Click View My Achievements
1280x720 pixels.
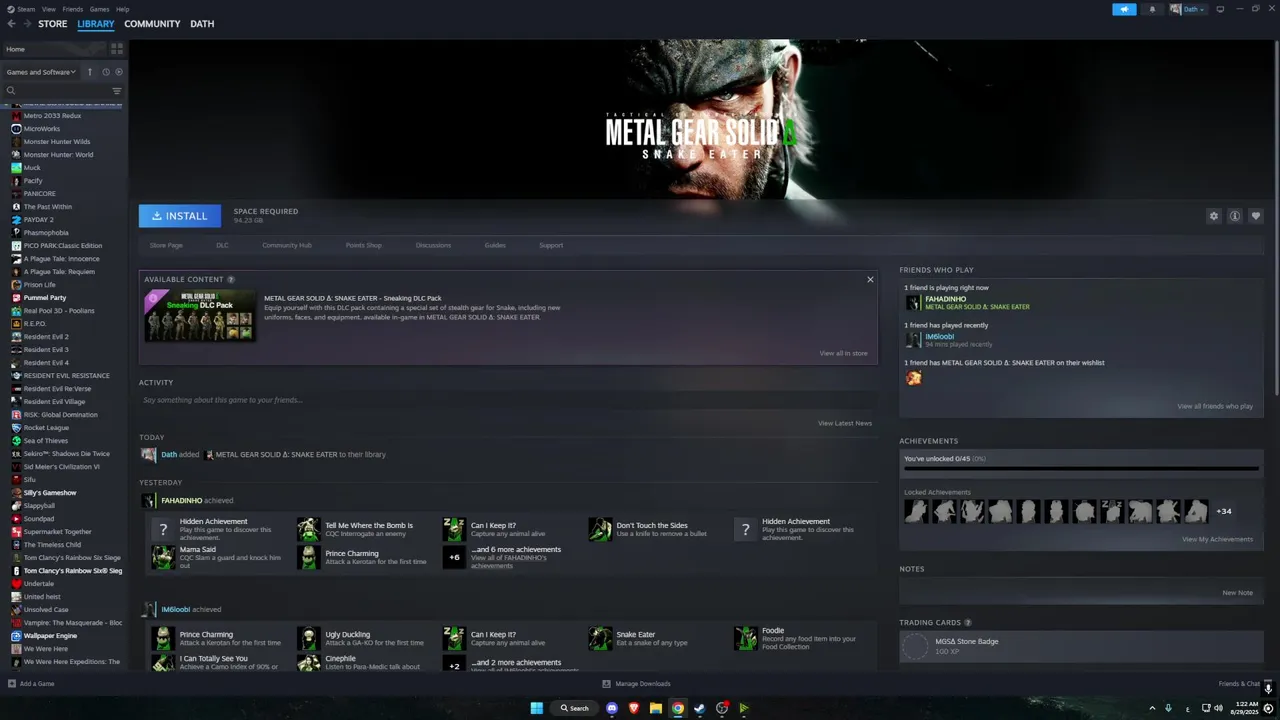pyautogui.click(x=1217, y=539)
